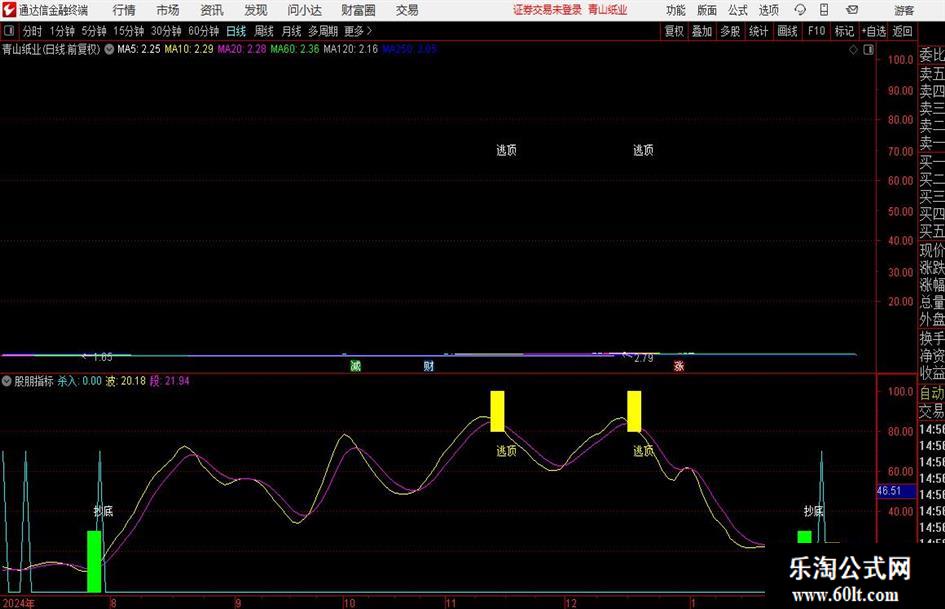Click the 叠加 overlay button
This screenshot has height=609, width=945.
point(702,31)
